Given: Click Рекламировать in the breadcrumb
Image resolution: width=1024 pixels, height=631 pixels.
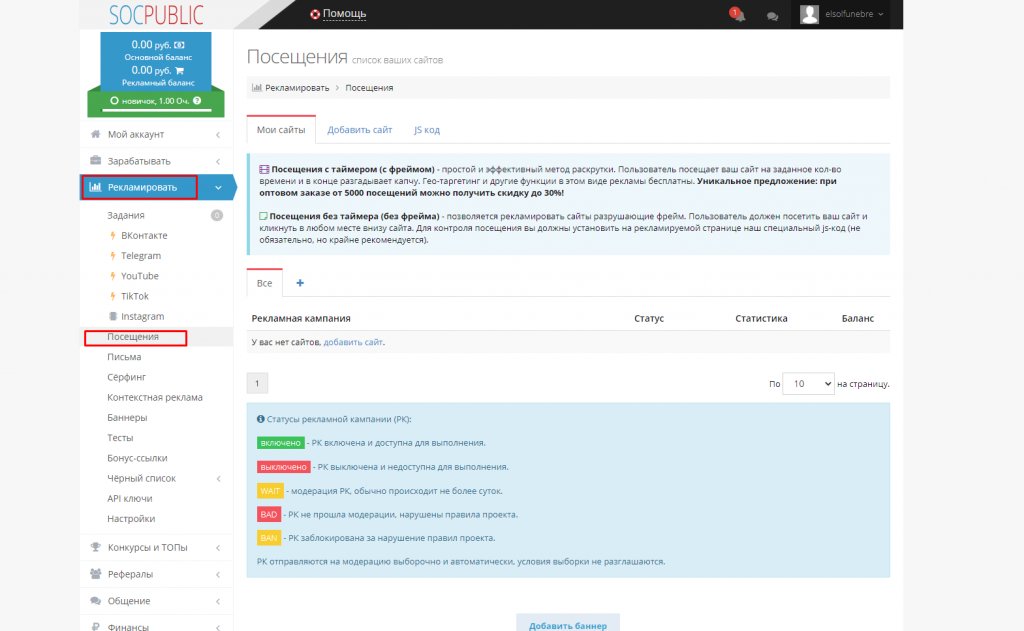Looking at the screenshot, I should [296, 88].
